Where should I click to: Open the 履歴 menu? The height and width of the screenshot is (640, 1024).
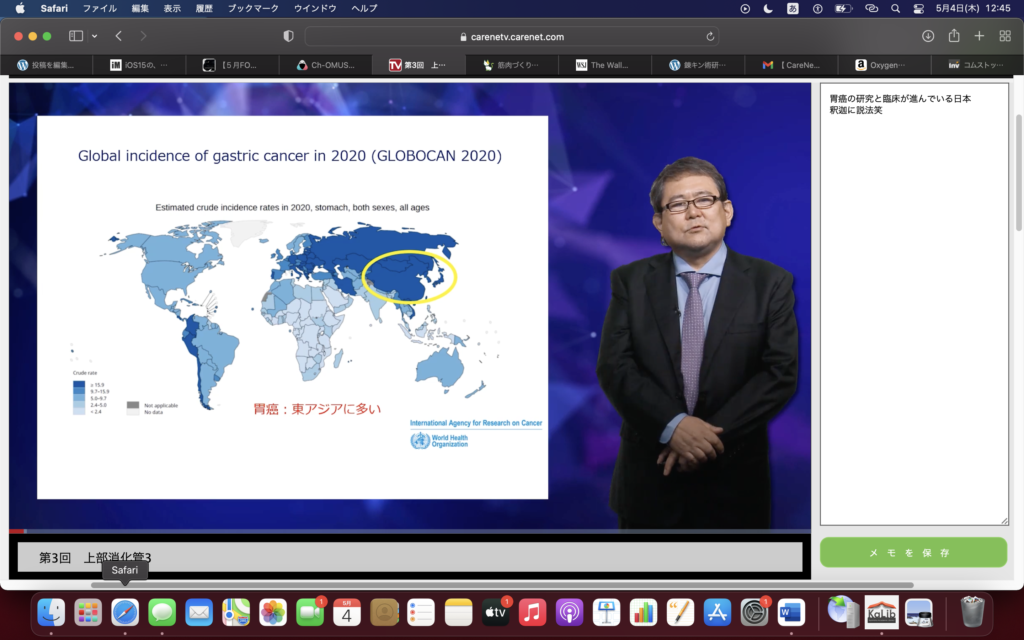click(205, 8)
